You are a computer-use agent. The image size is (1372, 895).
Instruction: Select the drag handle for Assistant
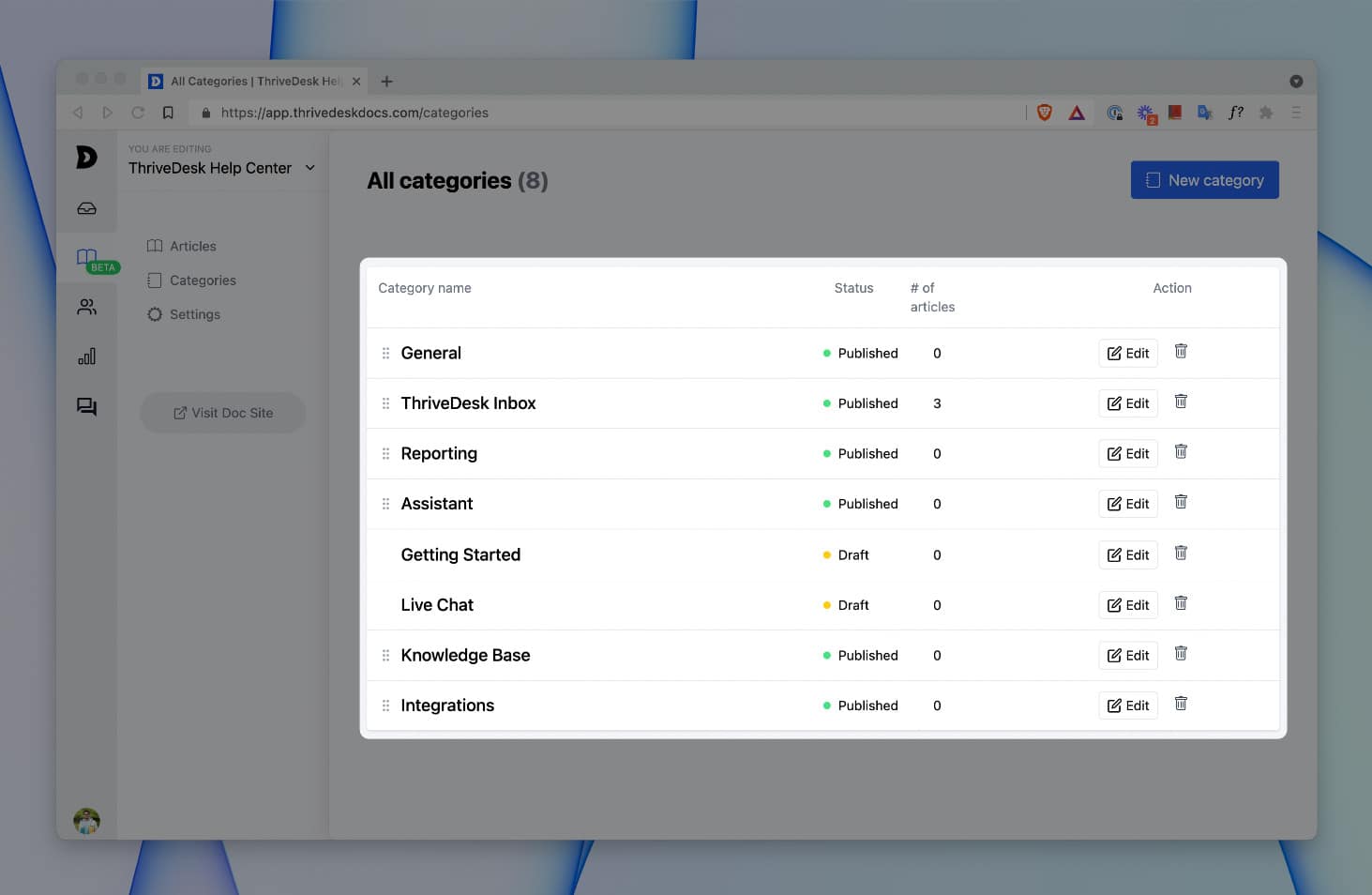[385, 504]
